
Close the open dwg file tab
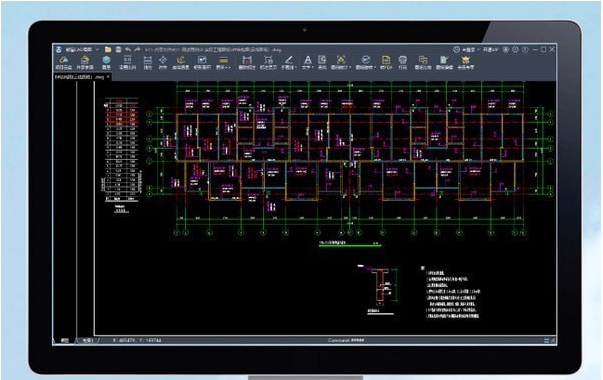point(108,77)
